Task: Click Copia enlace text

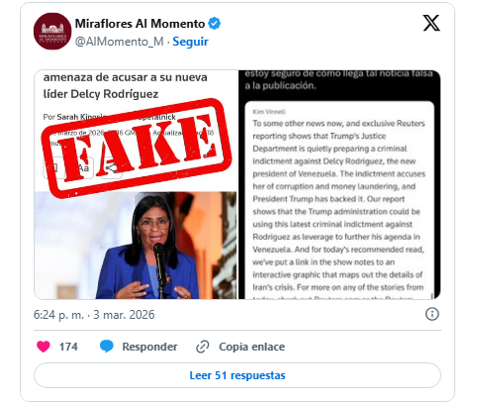Action: pyautogui.click(x=252, y=347)
